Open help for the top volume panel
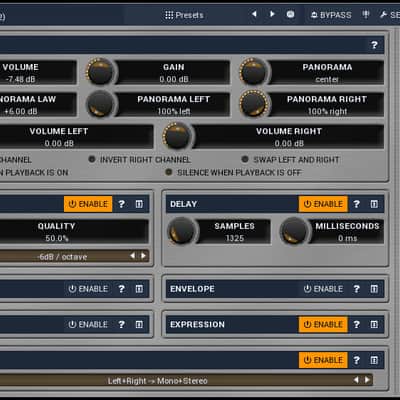This screenshot has height=400, width=400. tap(374, 45)
